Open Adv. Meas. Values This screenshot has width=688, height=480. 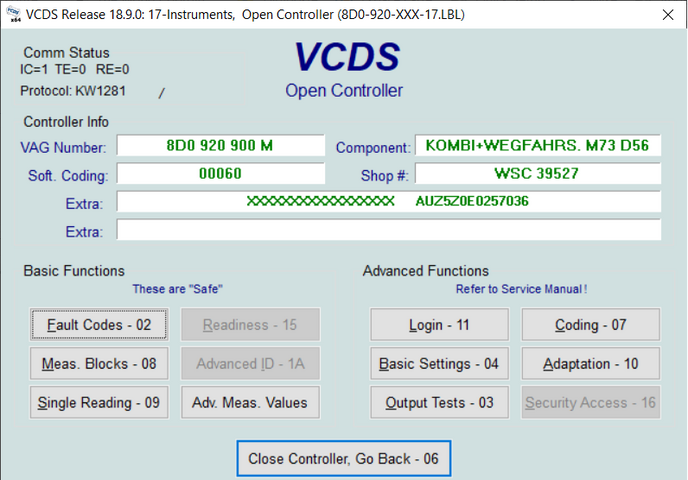click(x=250, y=402)
